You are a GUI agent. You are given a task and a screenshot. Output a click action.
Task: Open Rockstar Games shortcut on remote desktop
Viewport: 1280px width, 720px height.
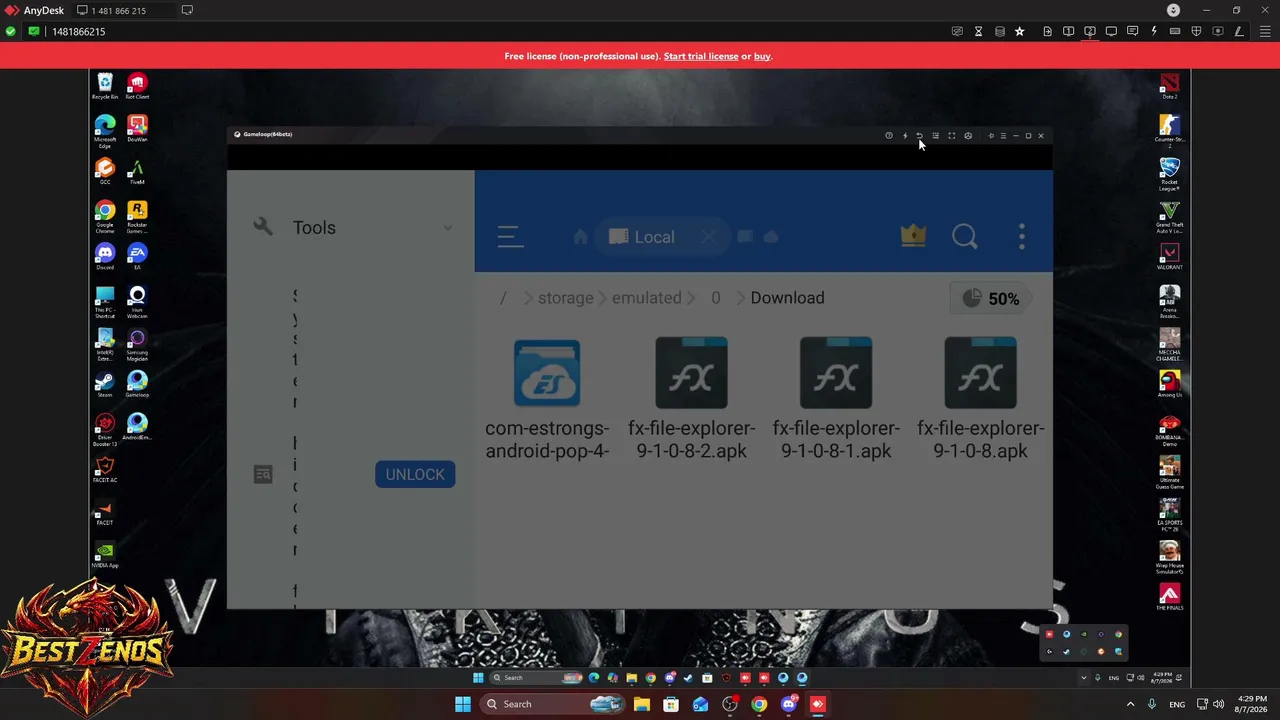click(137, 217)
